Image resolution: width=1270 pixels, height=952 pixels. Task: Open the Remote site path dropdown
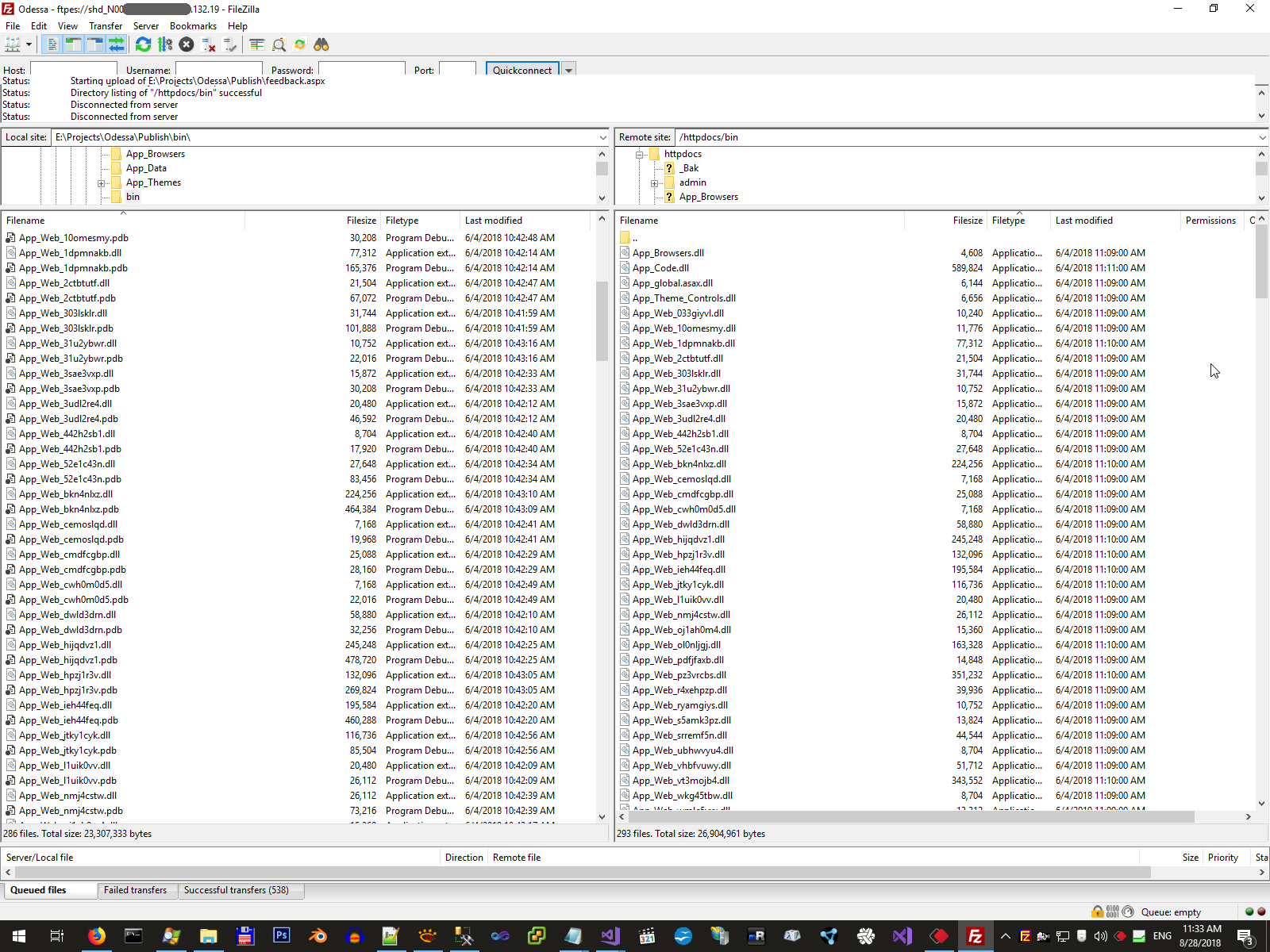pyautogui.click(x=1262, y=137)
